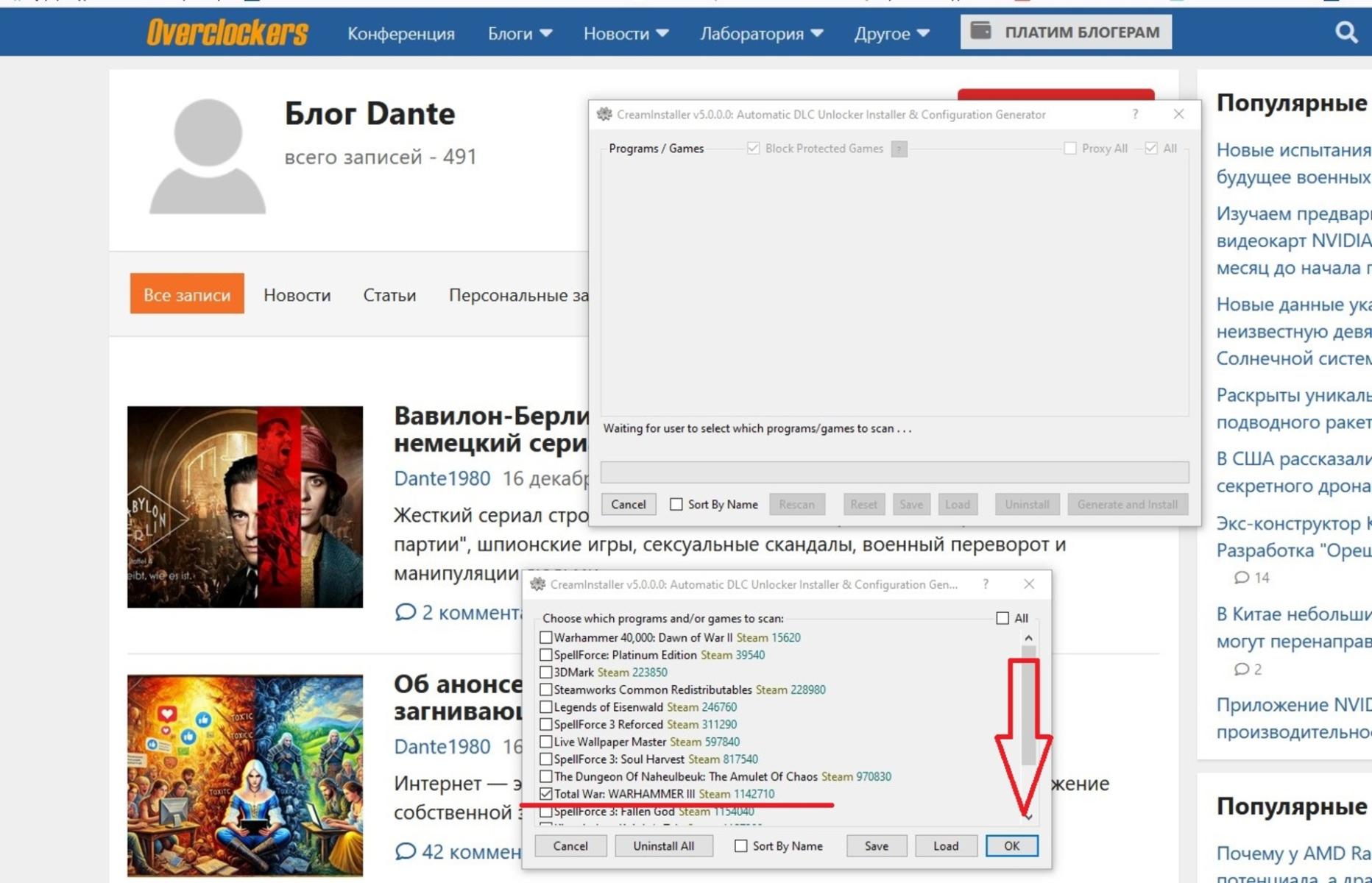
Task: Click the sidebar comment bubble icon beside 14
Action: coord(1242,578)
